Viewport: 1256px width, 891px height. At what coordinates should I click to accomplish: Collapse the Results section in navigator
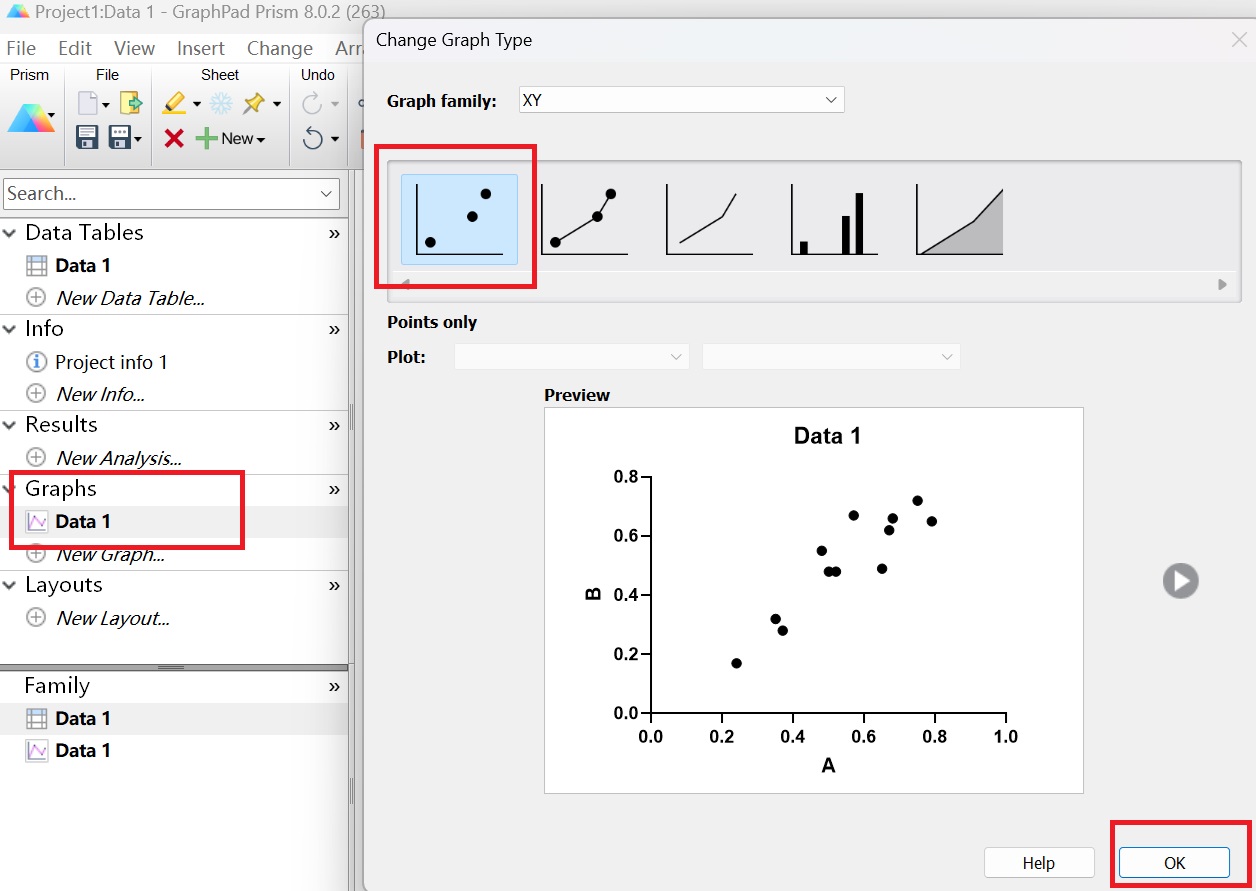10,425
